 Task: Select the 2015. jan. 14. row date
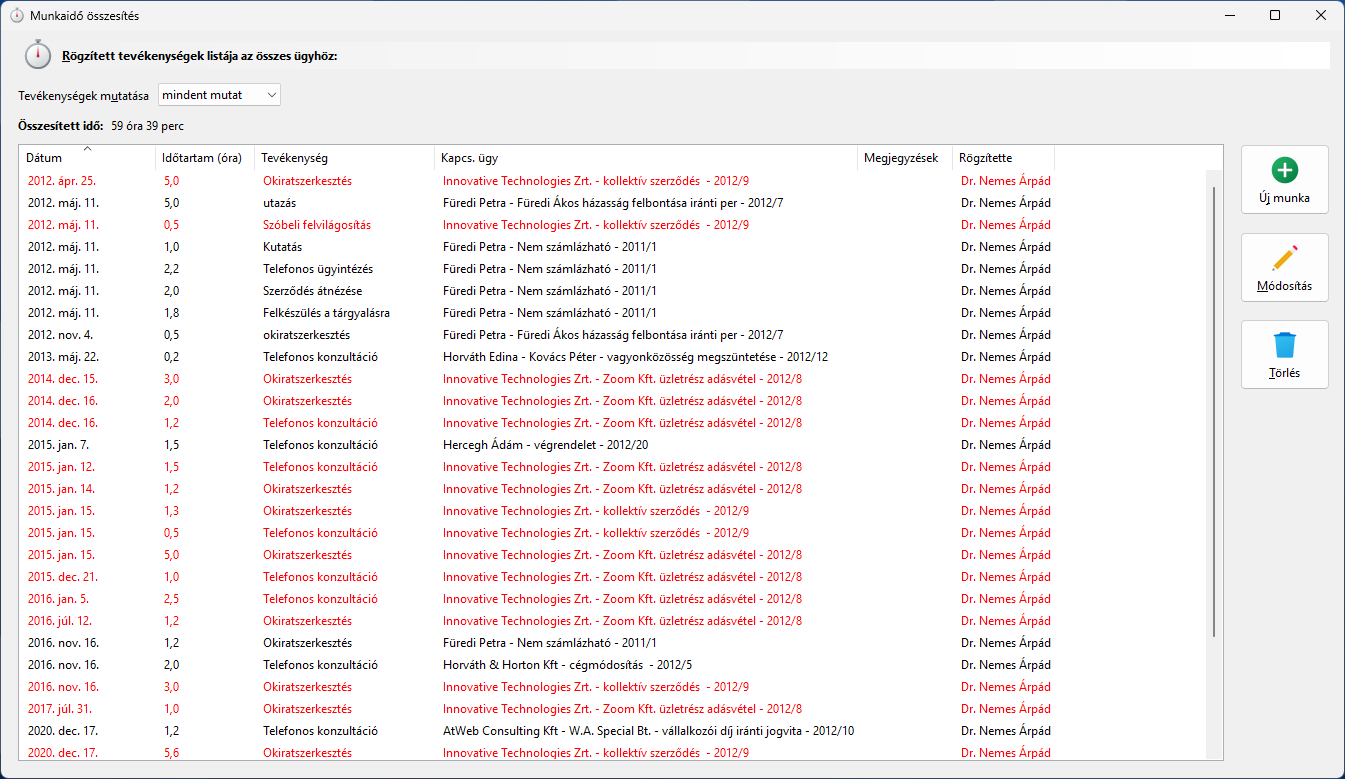(61, 489)
